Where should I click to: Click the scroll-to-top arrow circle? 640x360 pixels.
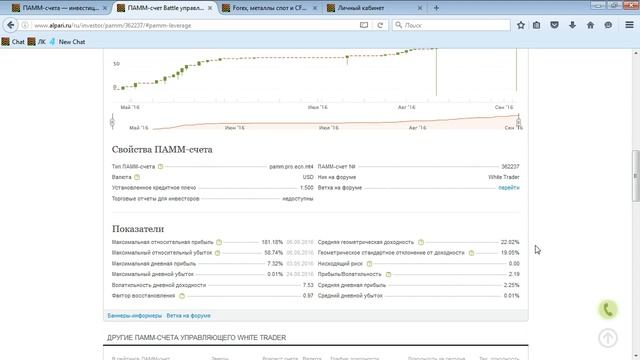(x=608, y=338)
